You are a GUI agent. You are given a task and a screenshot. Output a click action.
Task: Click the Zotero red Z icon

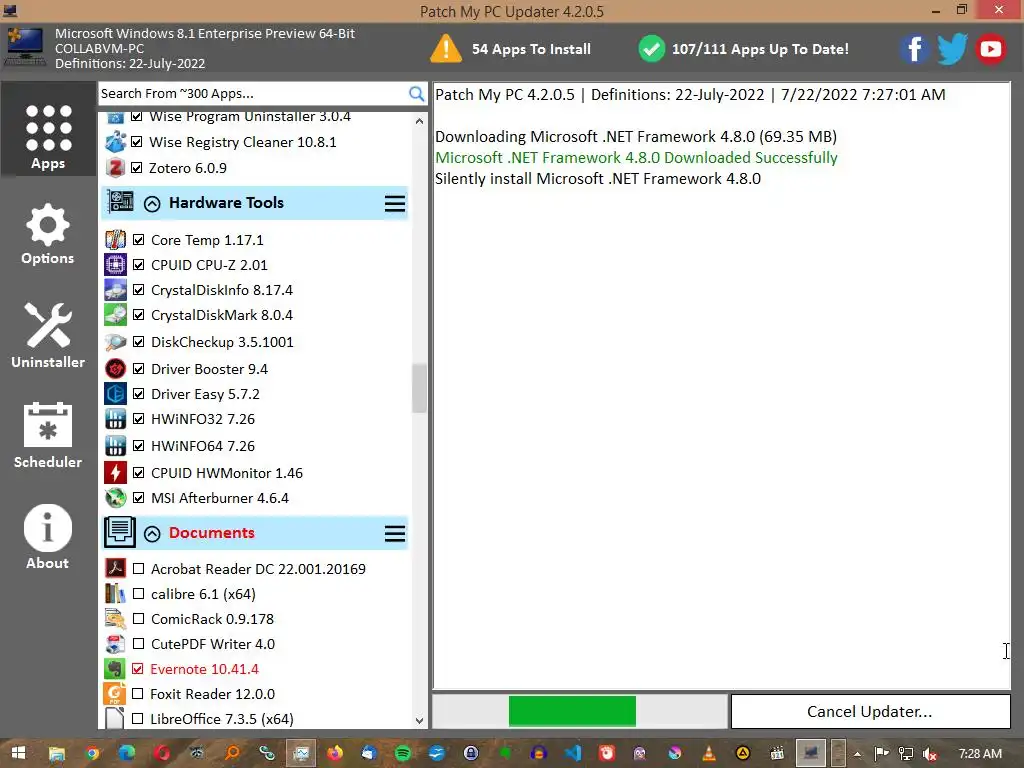click(x=115, y=168)
